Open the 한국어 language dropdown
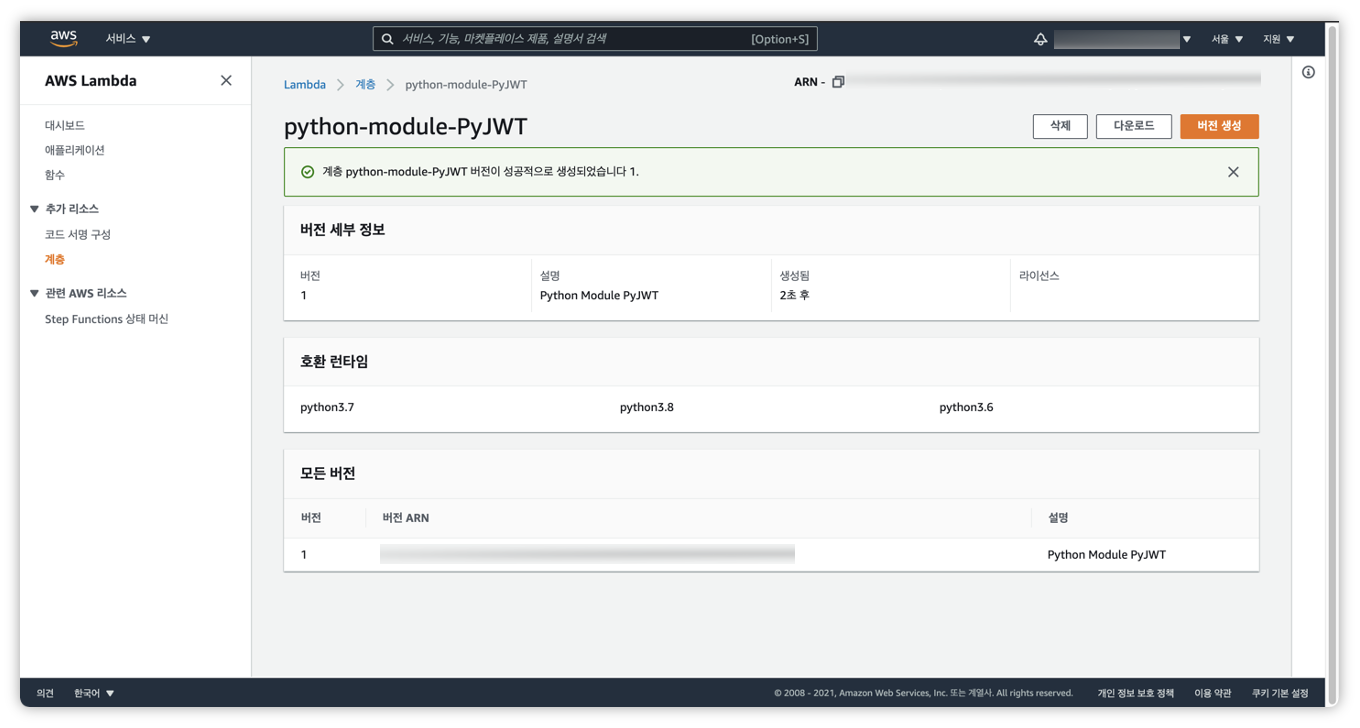1360x728 pixels. click(94, 693)
